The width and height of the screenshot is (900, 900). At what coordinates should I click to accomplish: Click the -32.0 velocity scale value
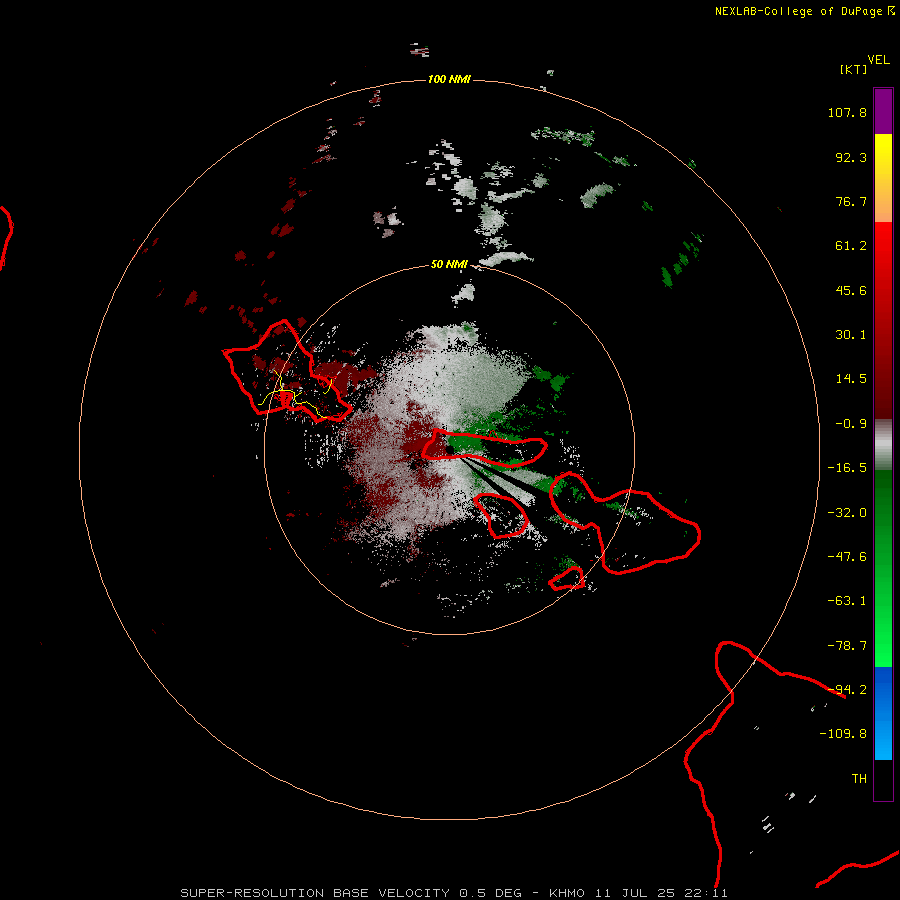pyautogui.click(x=847, y=513)
